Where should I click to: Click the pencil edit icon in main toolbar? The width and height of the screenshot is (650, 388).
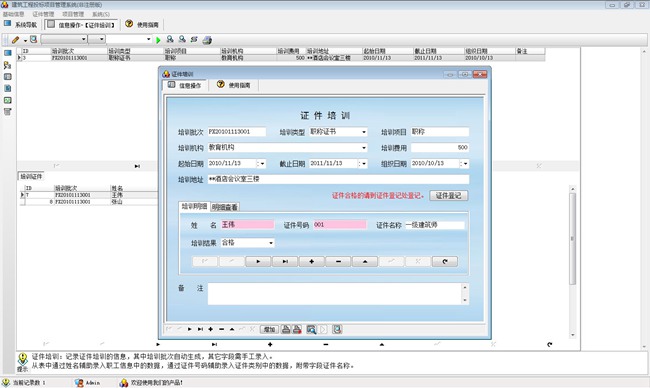click(x=15, y=40)
